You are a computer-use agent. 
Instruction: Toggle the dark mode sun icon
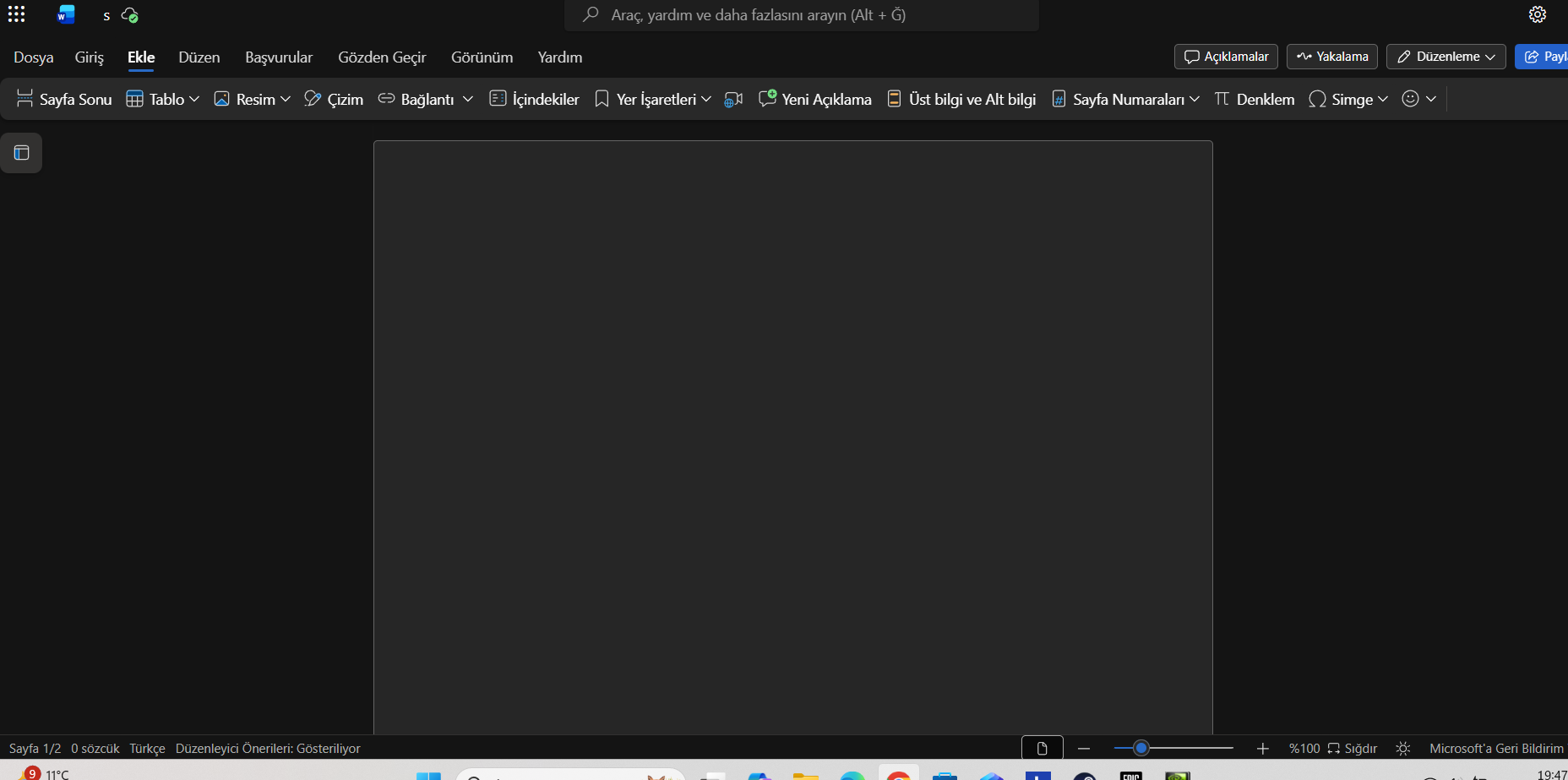[1403, 749]
